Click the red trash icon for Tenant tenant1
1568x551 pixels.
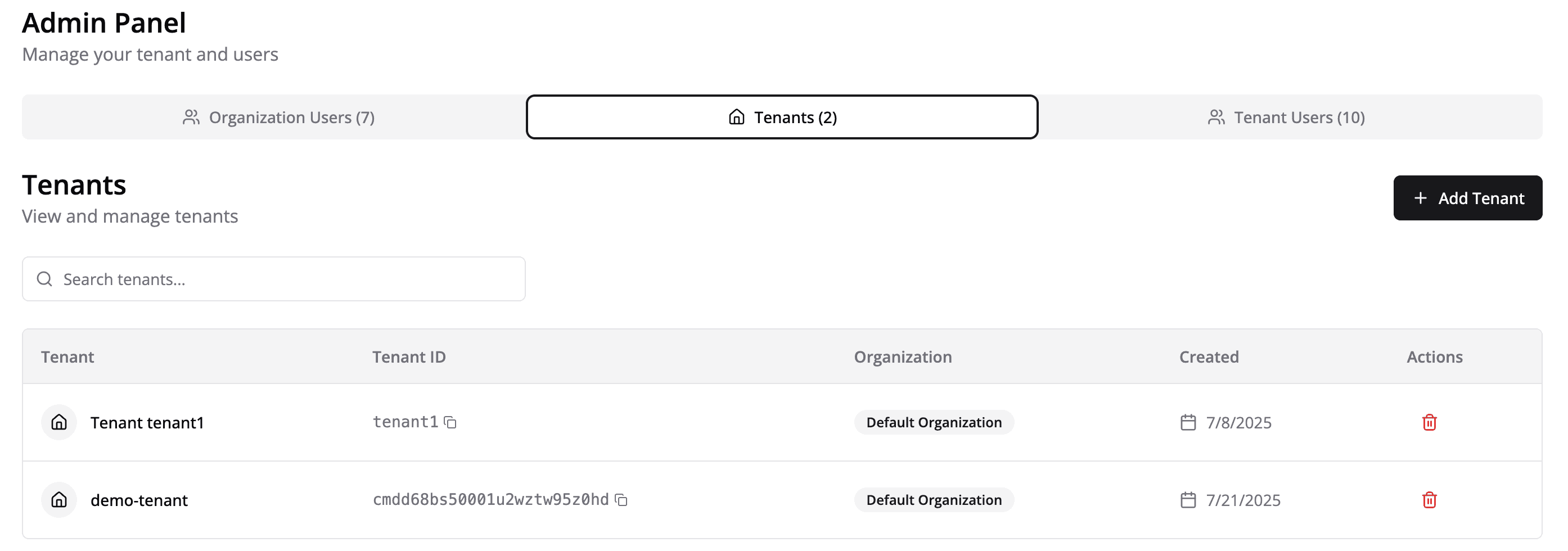[1430, 422]
